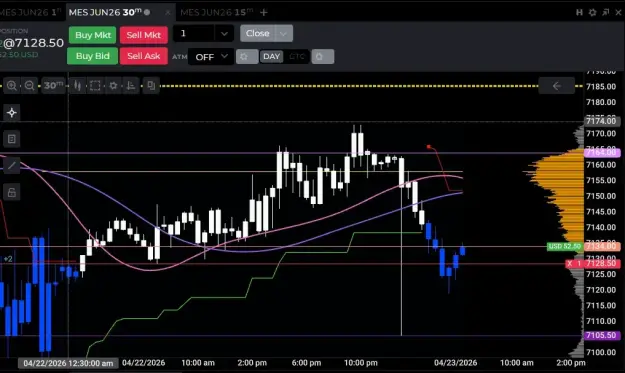Switch to the MES JUN26 15m tab
The image size is (625, 373).
pyautogui.click(x=216, y=12)
